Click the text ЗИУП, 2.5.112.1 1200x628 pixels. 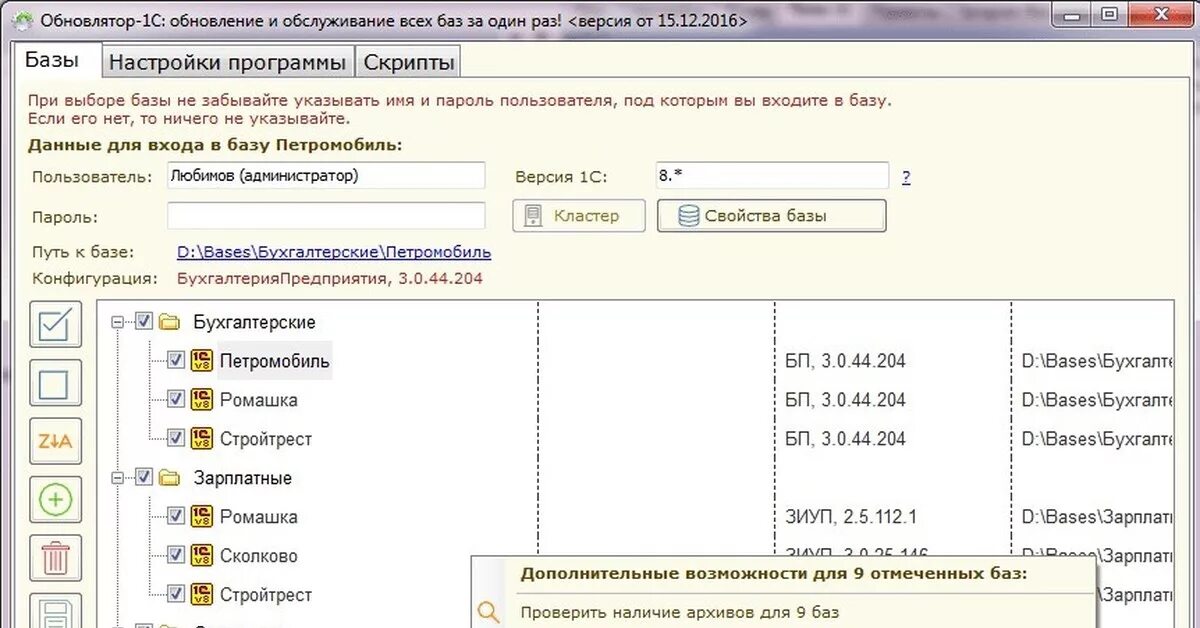(851, 516)
